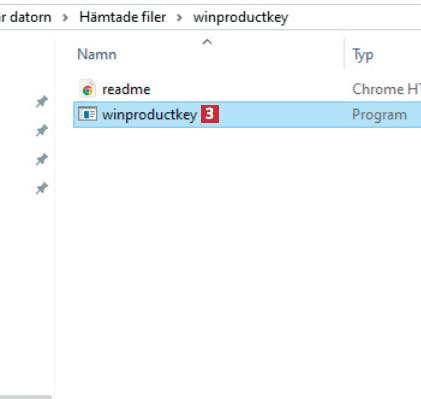
Task: Open the 'Hämtade filer' breadcrumb folder
Action: pyautogui.click(x=123, y=17)
